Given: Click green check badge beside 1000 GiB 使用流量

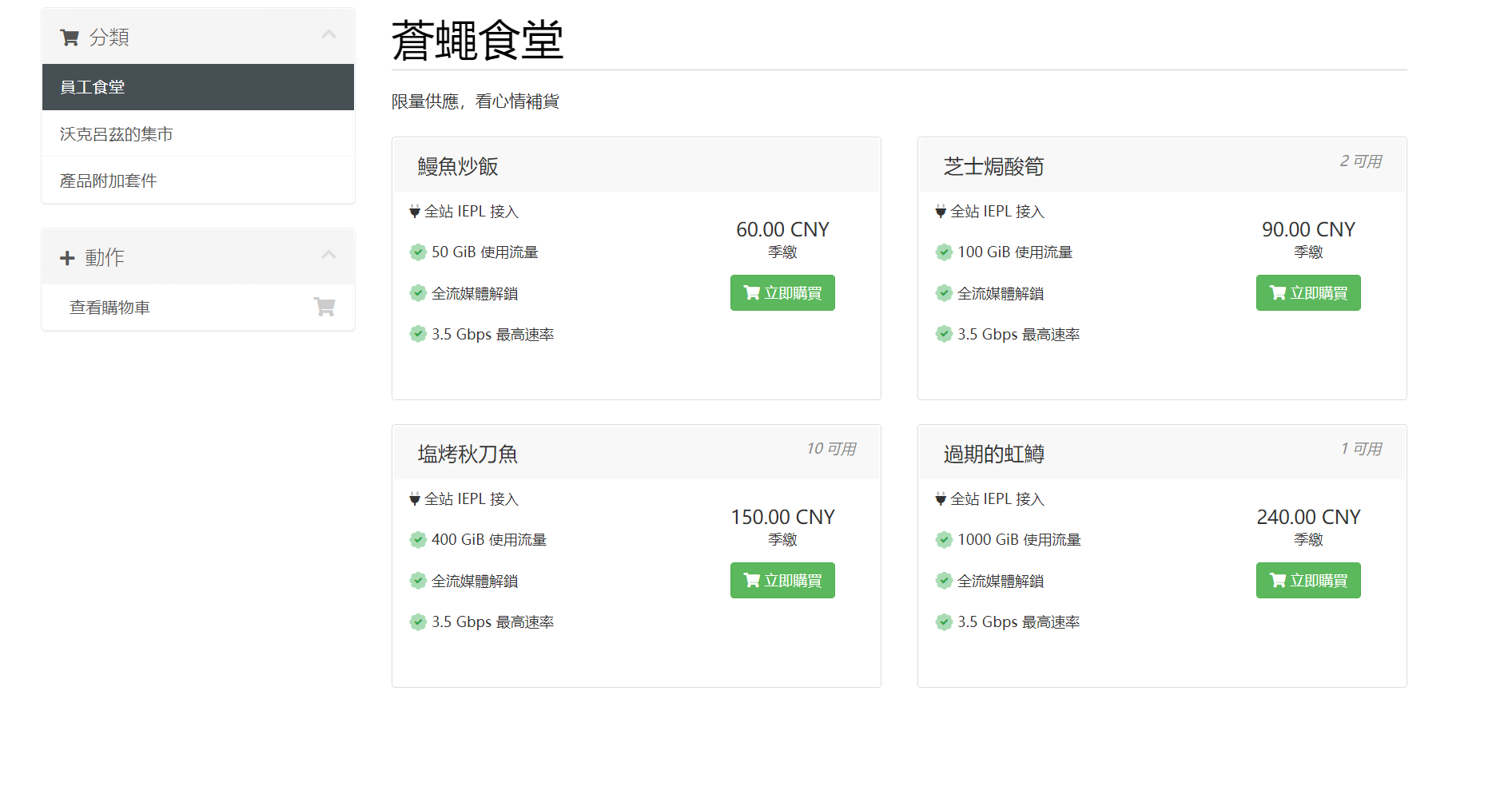Looking at the screenshot, I should point(944,540).
